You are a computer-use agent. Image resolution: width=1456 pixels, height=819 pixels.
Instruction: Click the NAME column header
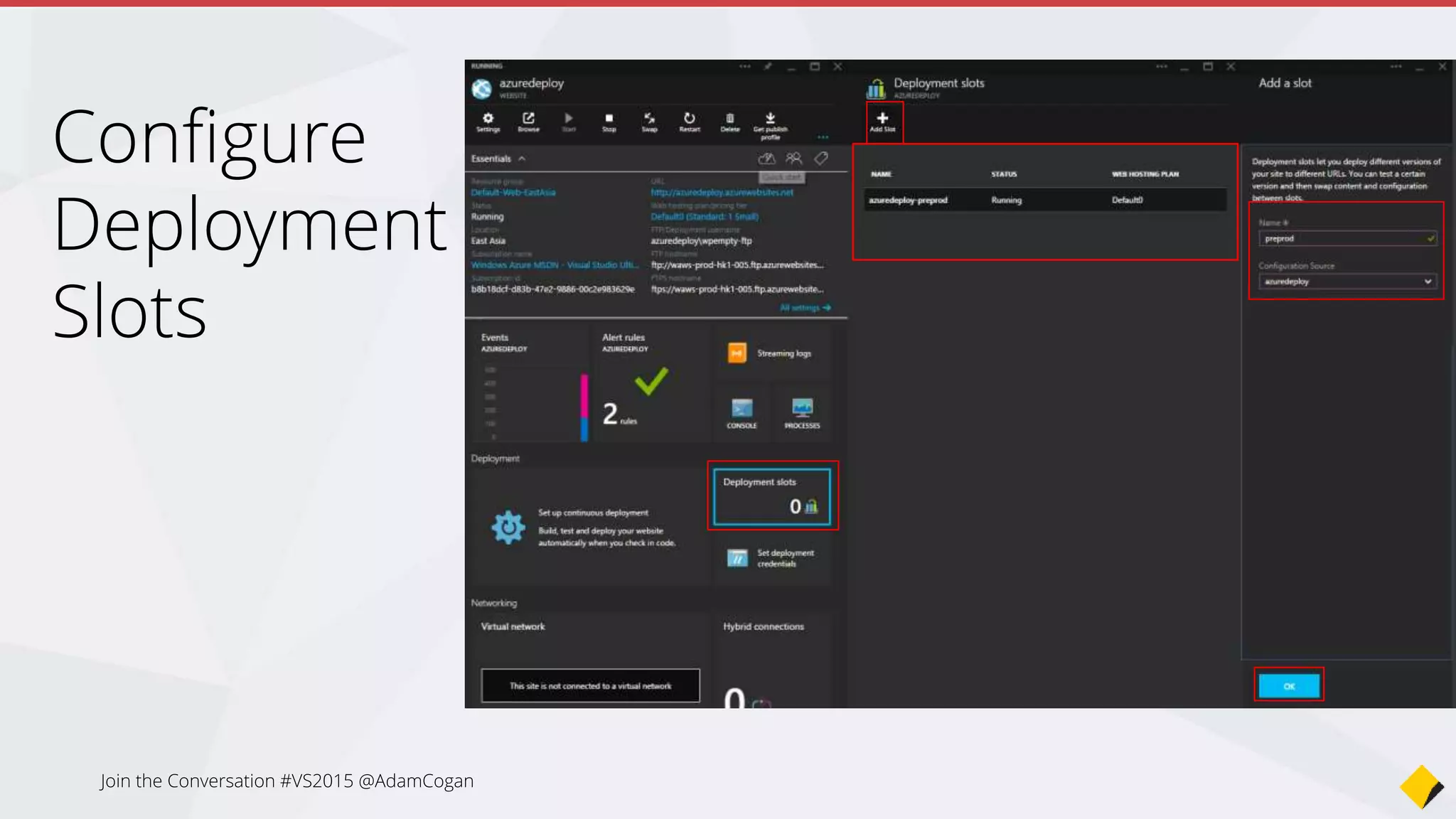click(x=882, y=174)
